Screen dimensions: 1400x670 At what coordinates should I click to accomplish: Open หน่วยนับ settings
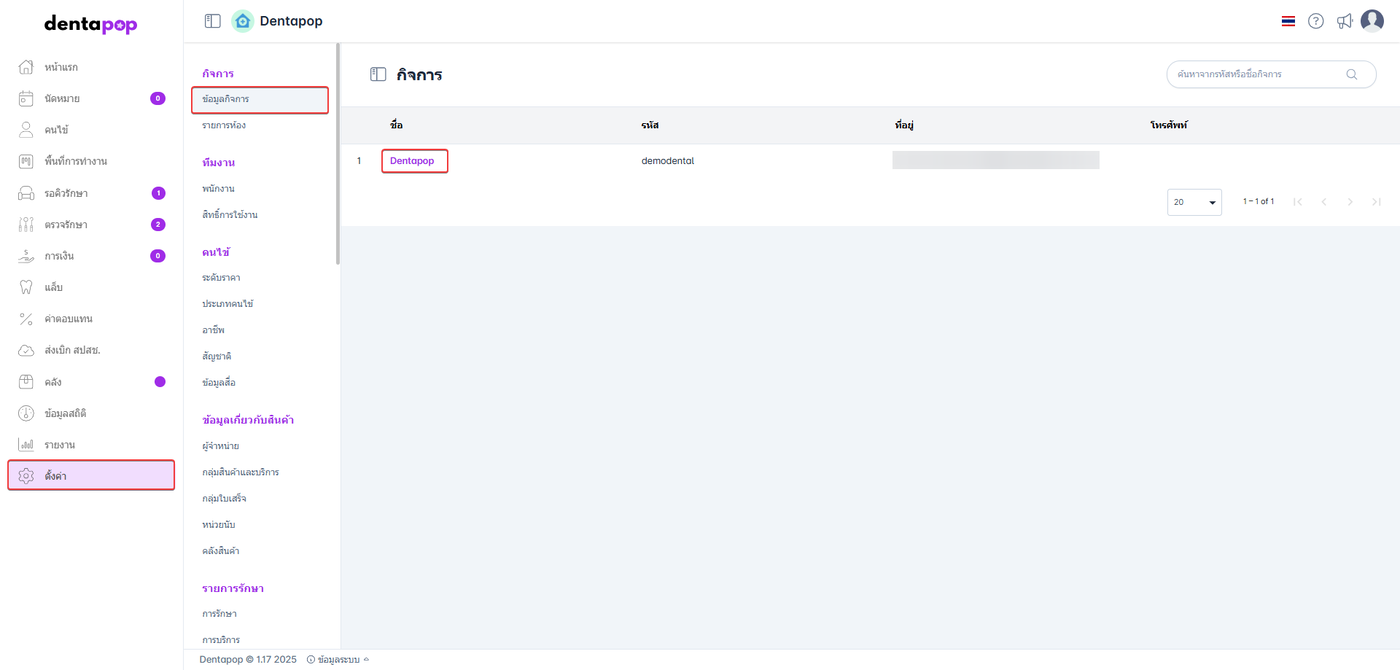[218, 524]
